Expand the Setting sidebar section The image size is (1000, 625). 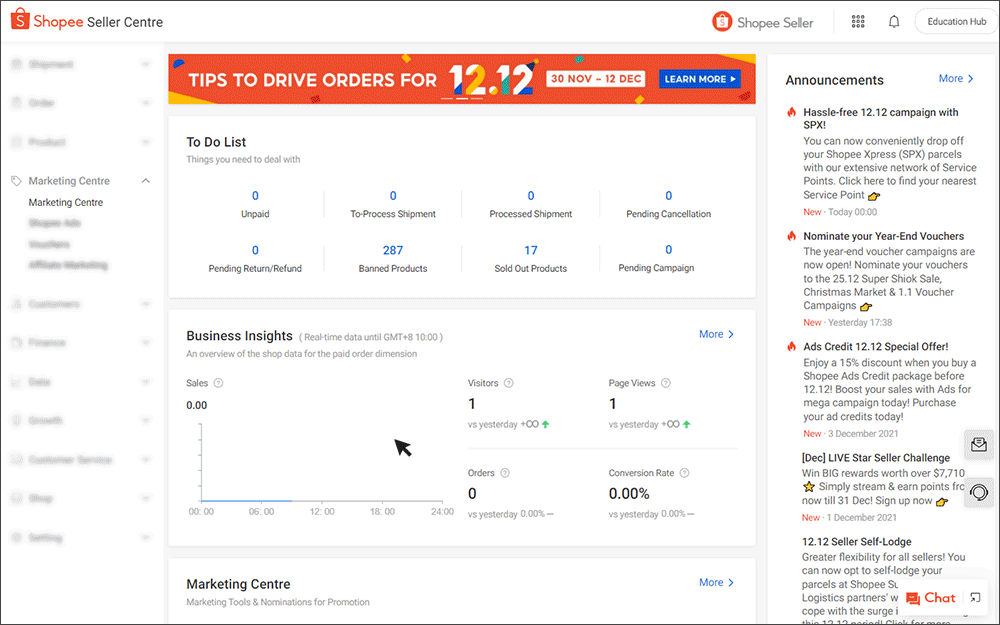click(x=146, y=538)
